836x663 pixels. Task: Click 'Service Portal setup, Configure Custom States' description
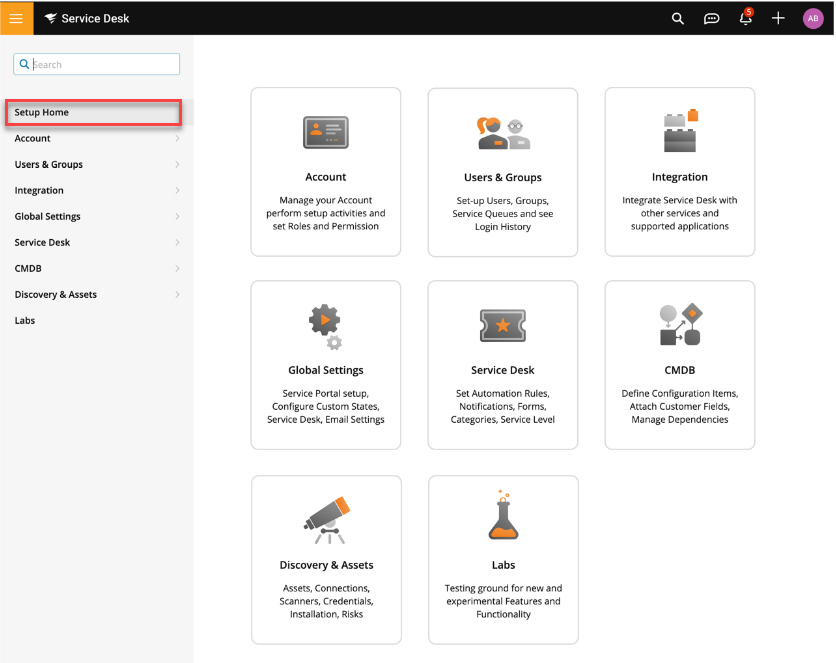tap(326, 407)
